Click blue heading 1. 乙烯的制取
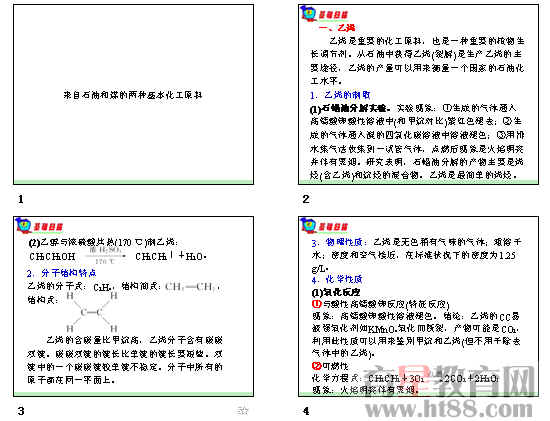 (x=340, y=95)
